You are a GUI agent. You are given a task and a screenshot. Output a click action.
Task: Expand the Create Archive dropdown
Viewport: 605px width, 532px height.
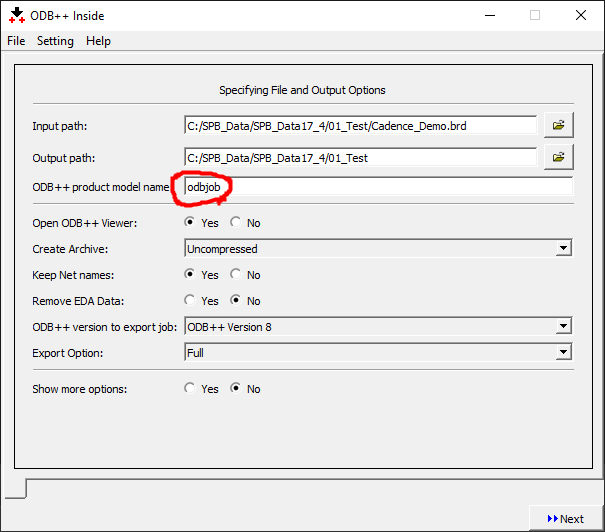coord(563,248)
